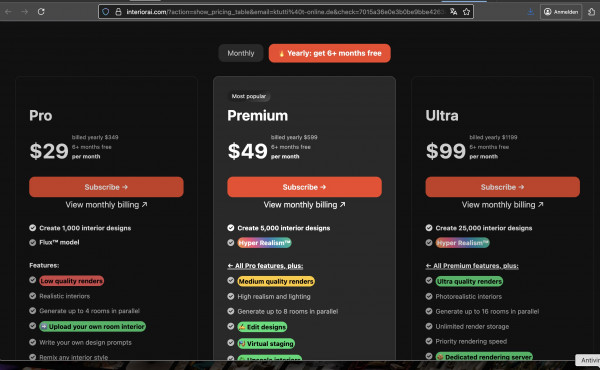Screen dimensions: 600x370
Task: Click the interiorai.com address bar
Action: point(285,12)
